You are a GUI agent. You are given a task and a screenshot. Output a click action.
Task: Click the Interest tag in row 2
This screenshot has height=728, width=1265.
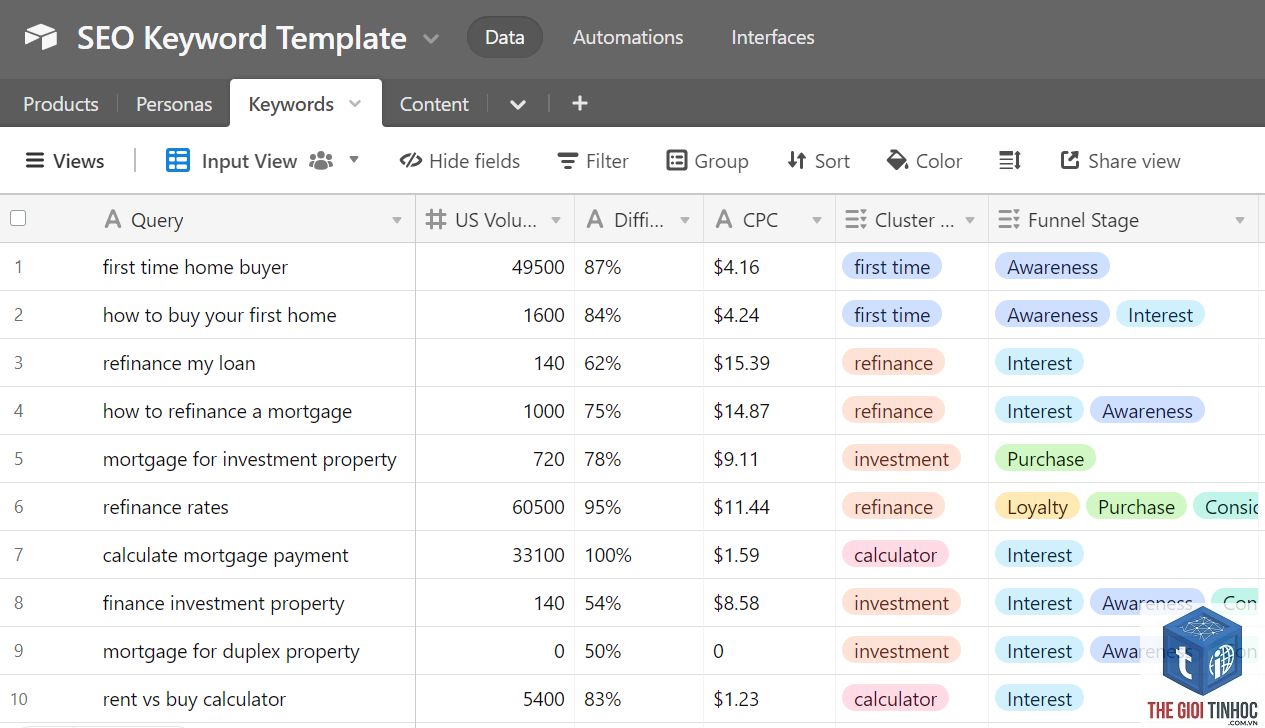(1160, 315)
